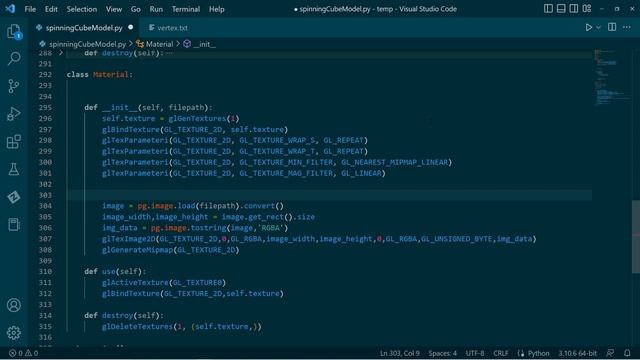
Task: Click line number 310
Action: [x=45, y=271]
